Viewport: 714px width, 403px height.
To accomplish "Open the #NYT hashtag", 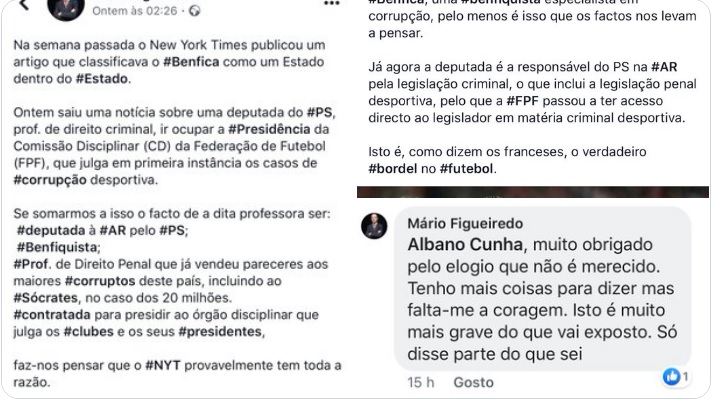I will tap(163, 365).
